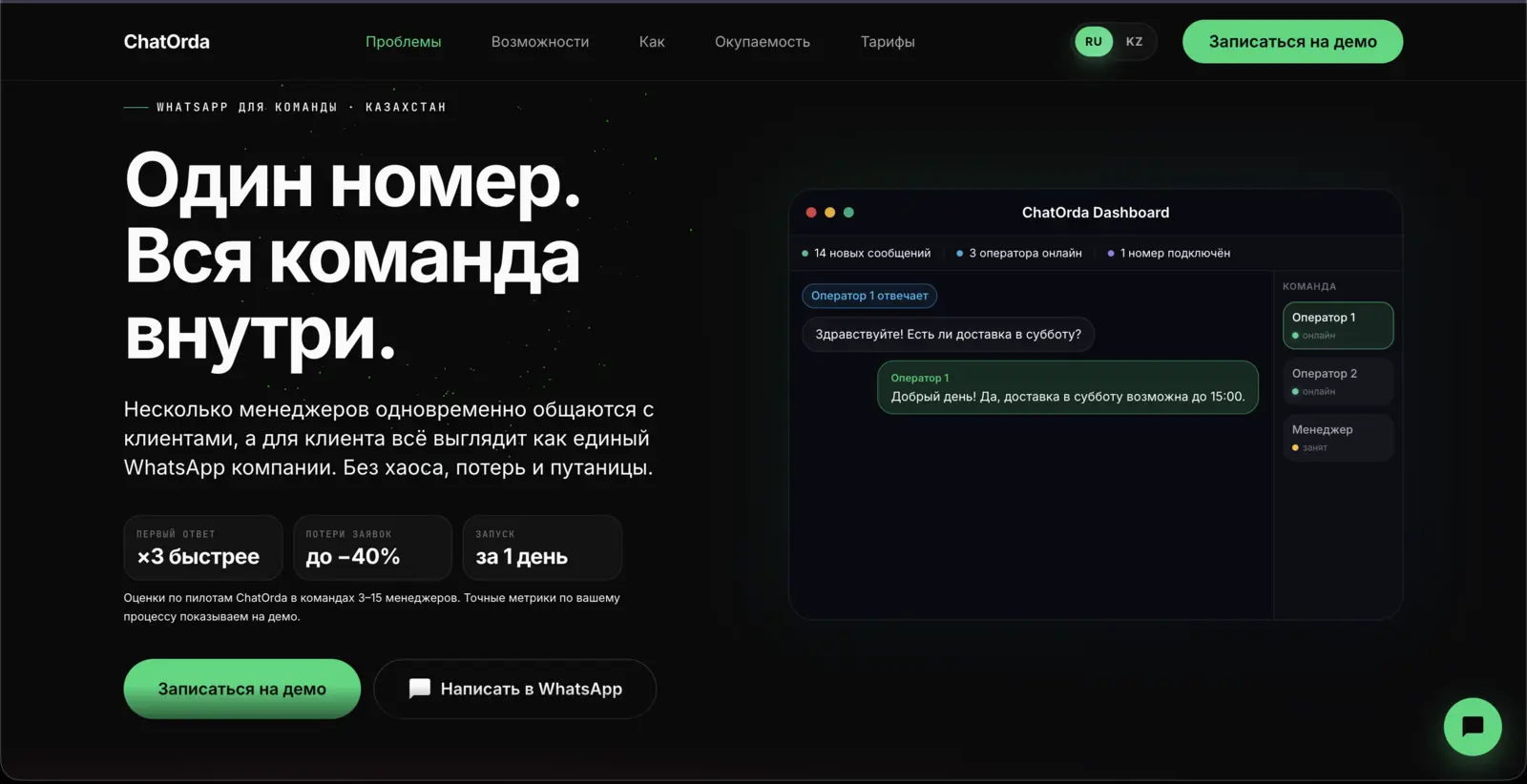Click the yellow dot in dashboard window
Viewport: 1527px width, 784px height.
coord(830,213)
